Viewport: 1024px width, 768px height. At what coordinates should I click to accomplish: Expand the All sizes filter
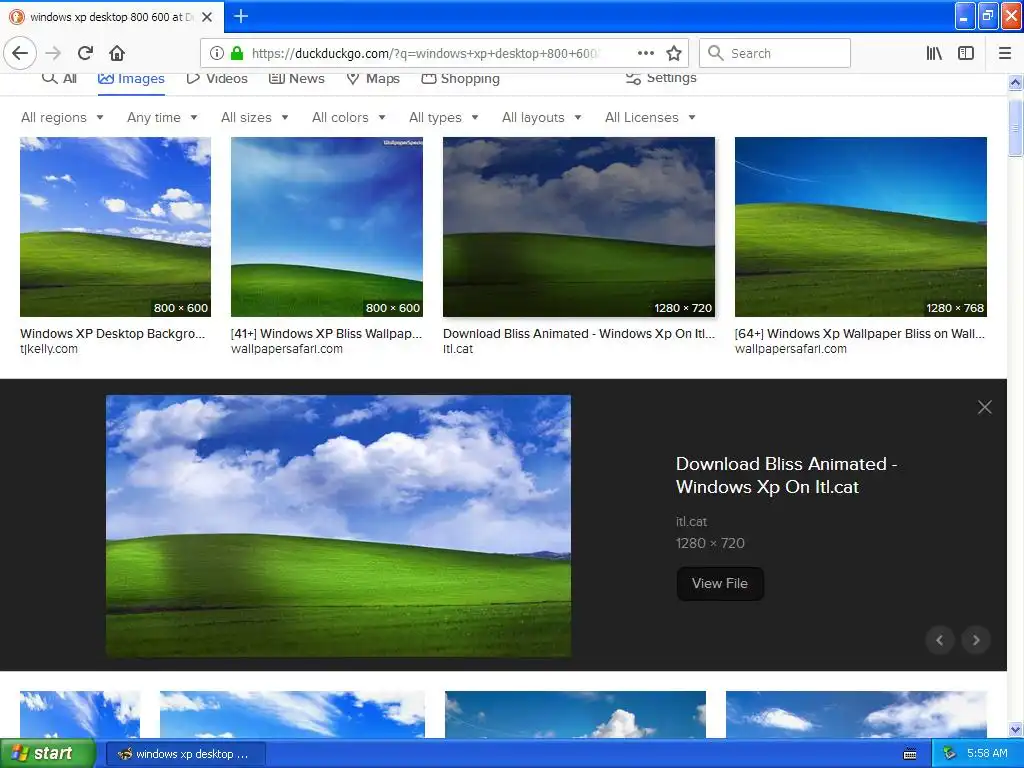pyautogui.click(x=255, y=118)
